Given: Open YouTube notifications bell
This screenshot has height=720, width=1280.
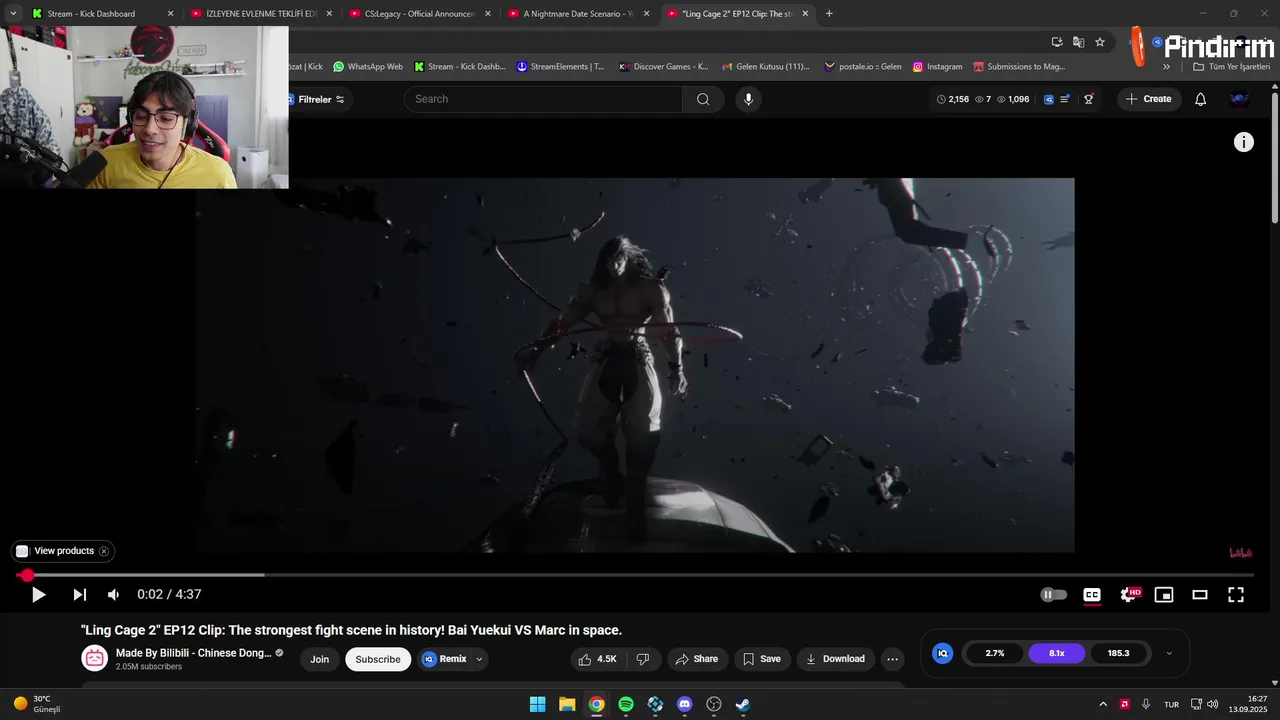Looking at the screenshot, I should point(1201,99).
